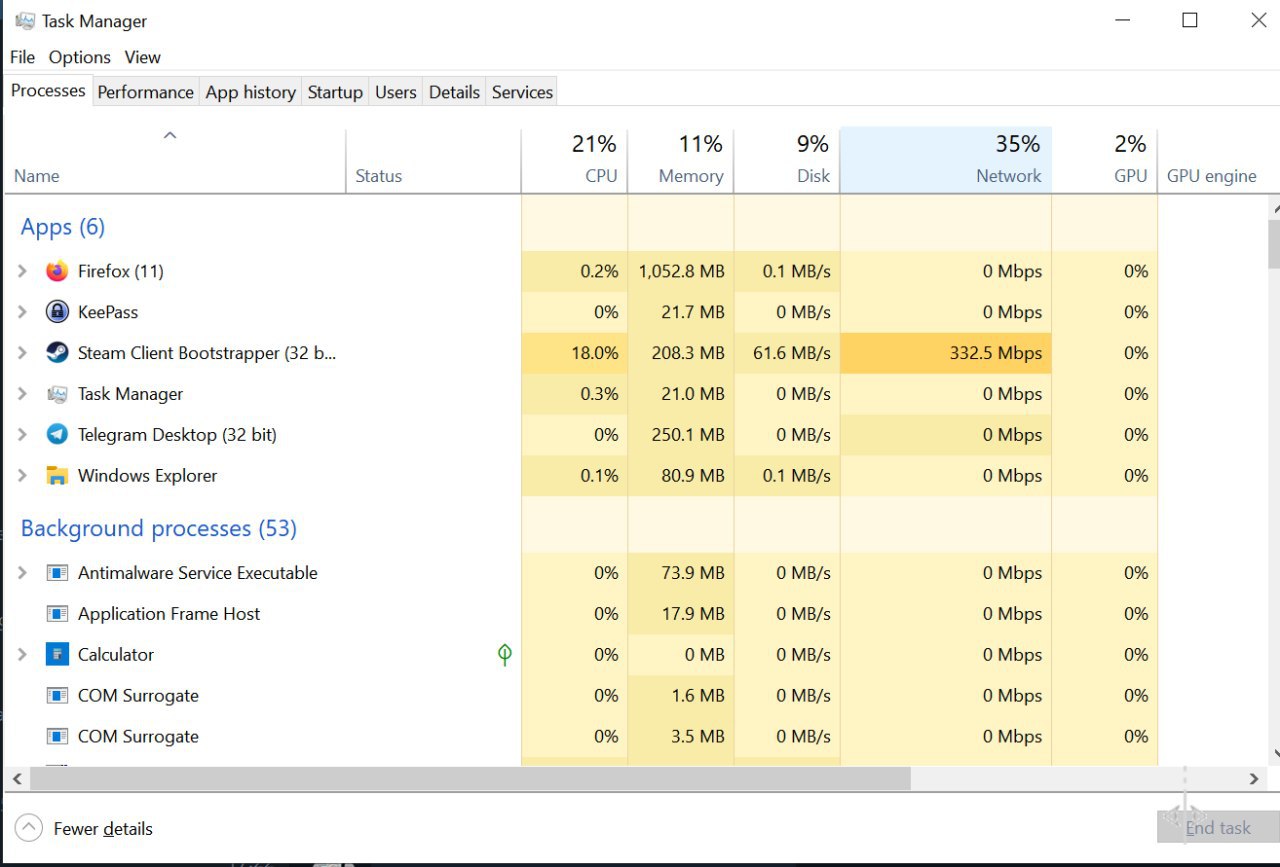Expand the Calculator process row
Image resolution: width=1280 pixels, height=867 pixels.
22,655
